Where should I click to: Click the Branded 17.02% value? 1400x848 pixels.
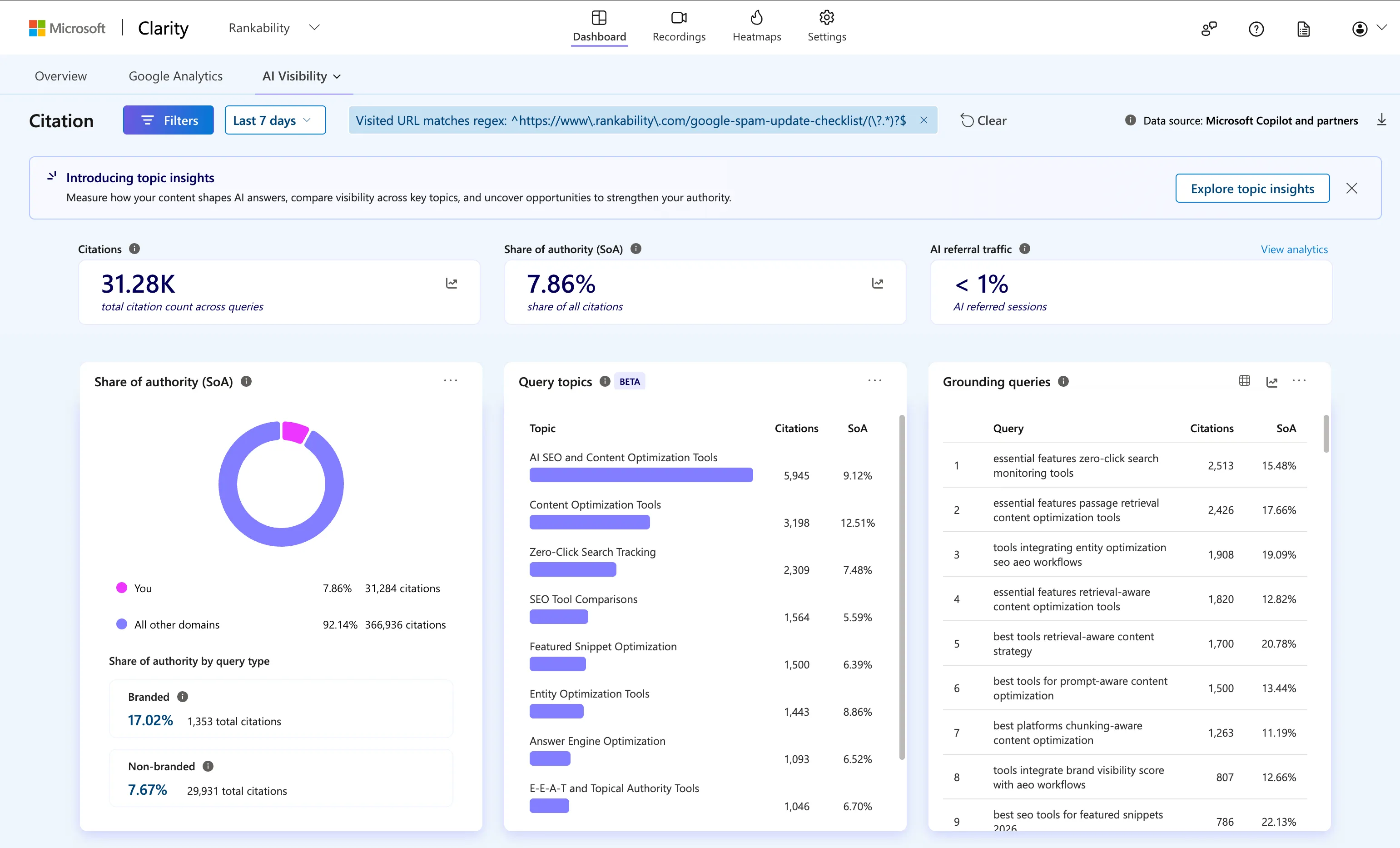pos(150,720)
